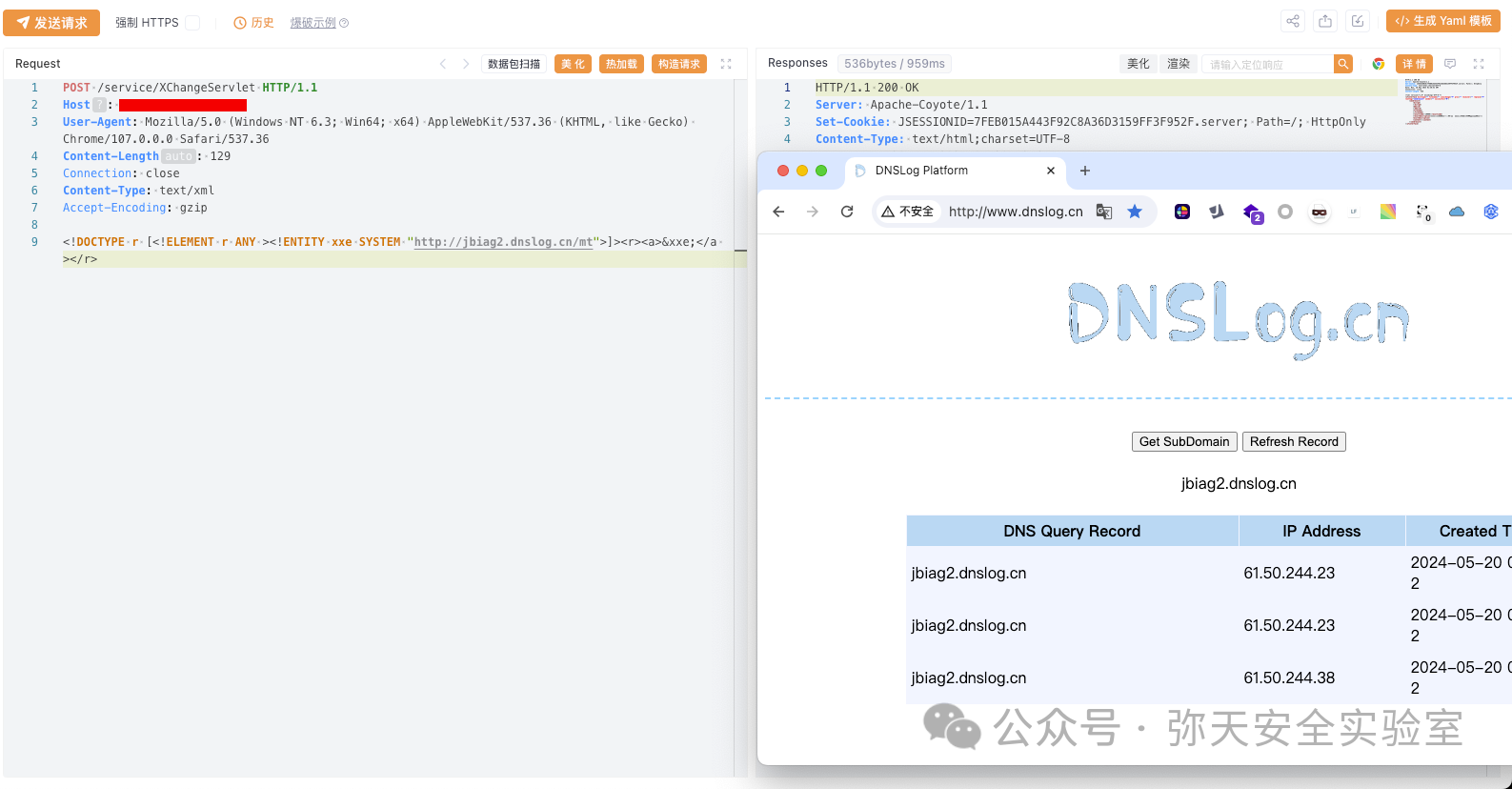
Task: Open response in browser via Chrome icon
Action: coord(1379,64)
